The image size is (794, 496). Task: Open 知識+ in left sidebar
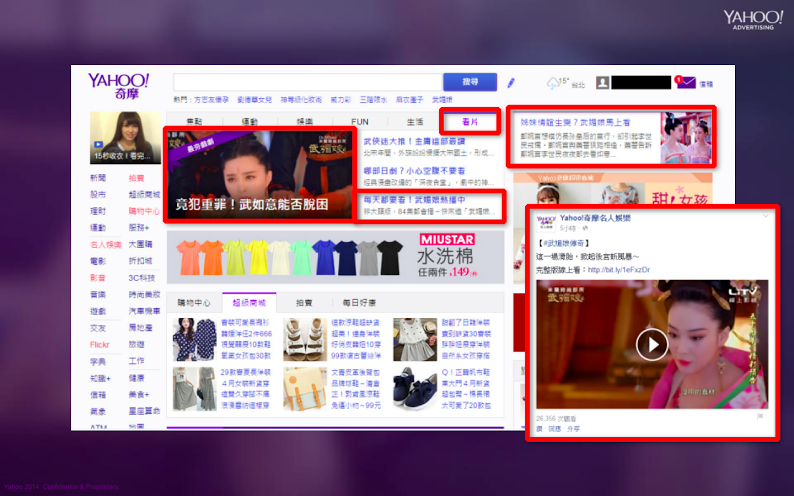[100, 378]
